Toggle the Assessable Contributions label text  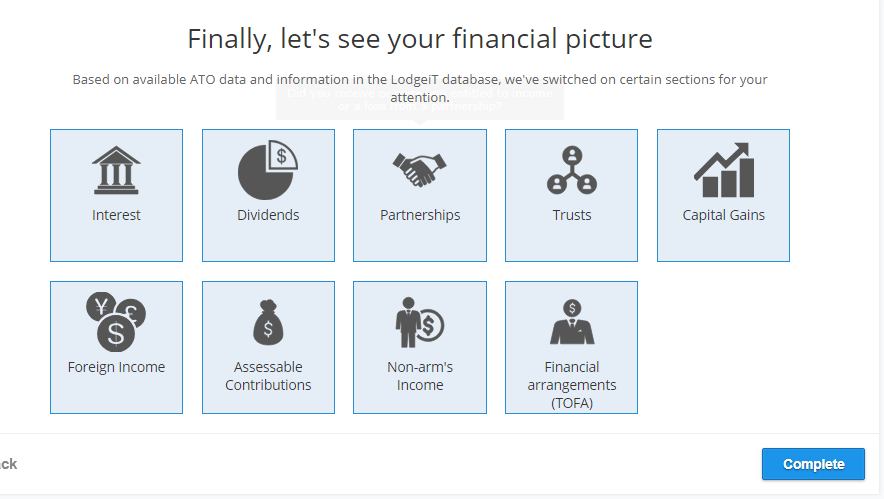point(268,376)
